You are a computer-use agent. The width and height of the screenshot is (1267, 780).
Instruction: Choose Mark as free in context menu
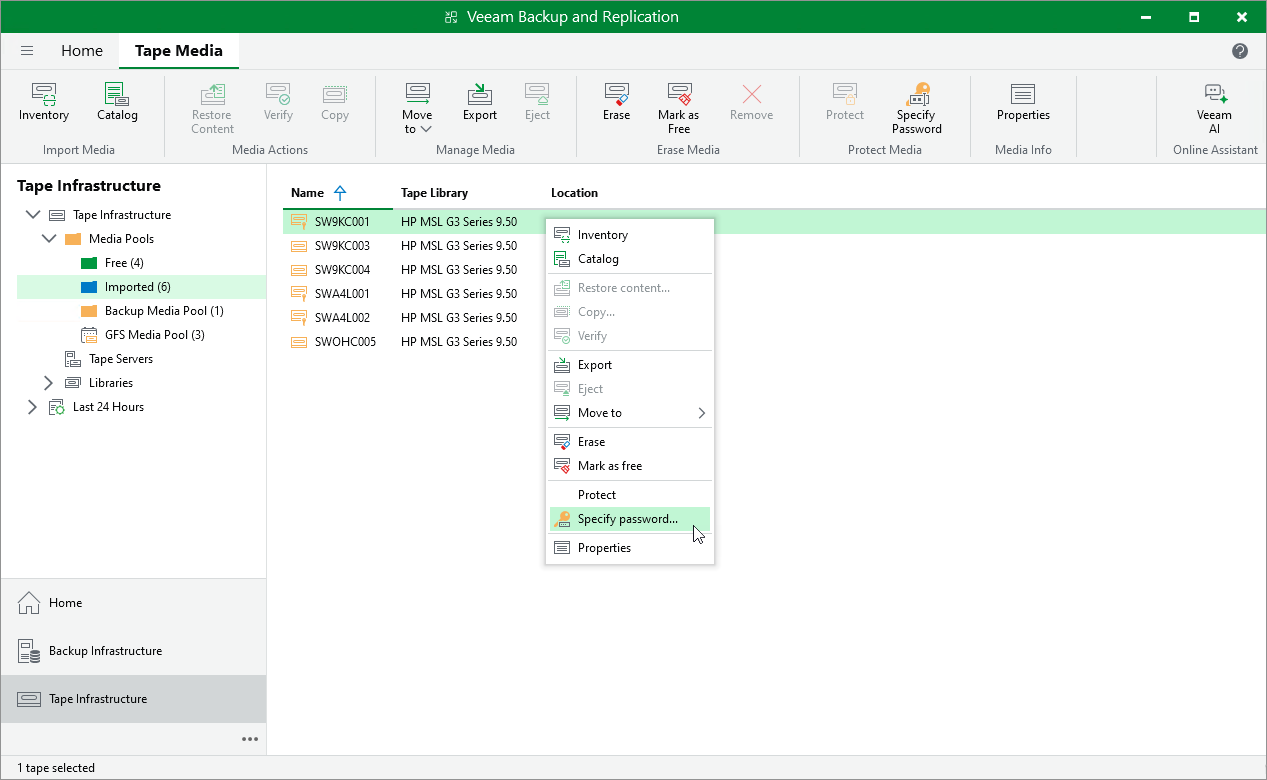pyautogui.click(x=630, y=466)
